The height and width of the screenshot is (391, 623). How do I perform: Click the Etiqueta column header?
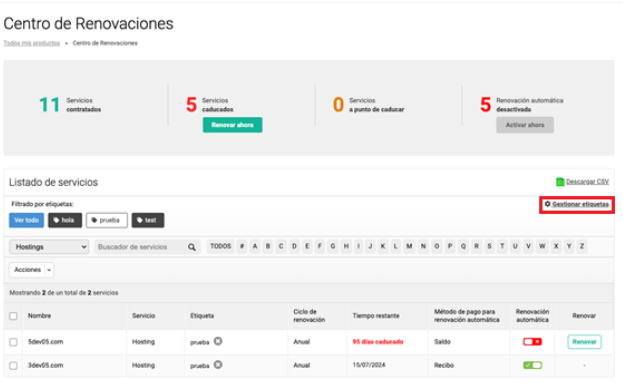[x=202, y=316]
